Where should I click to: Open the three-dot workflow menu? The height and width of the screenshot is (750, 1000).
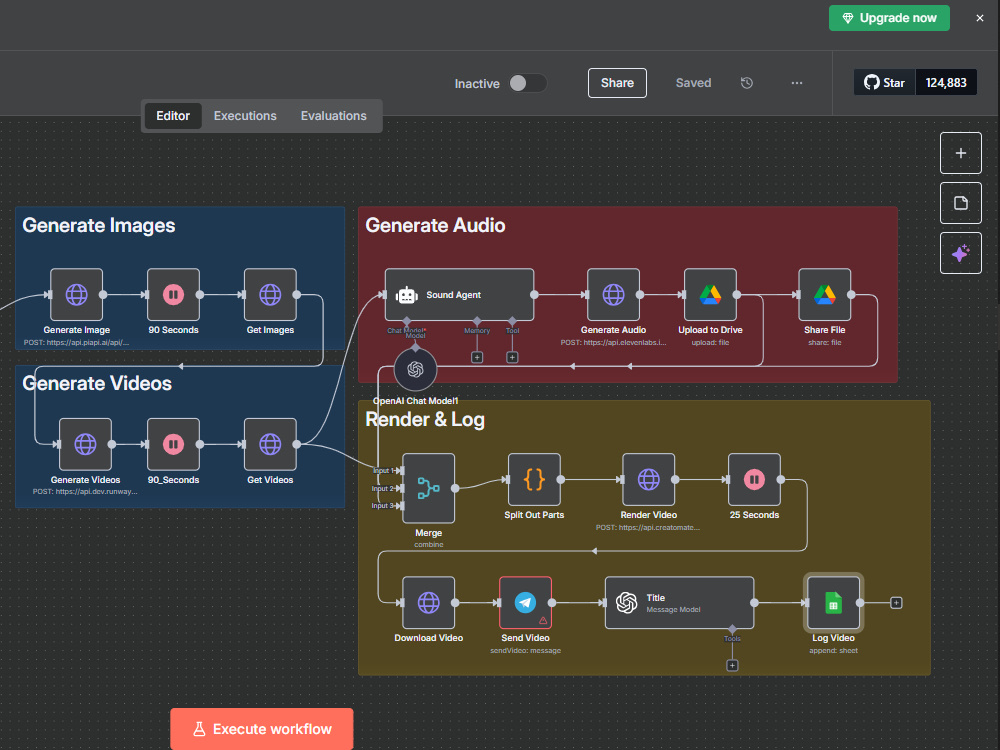(797, 83)
